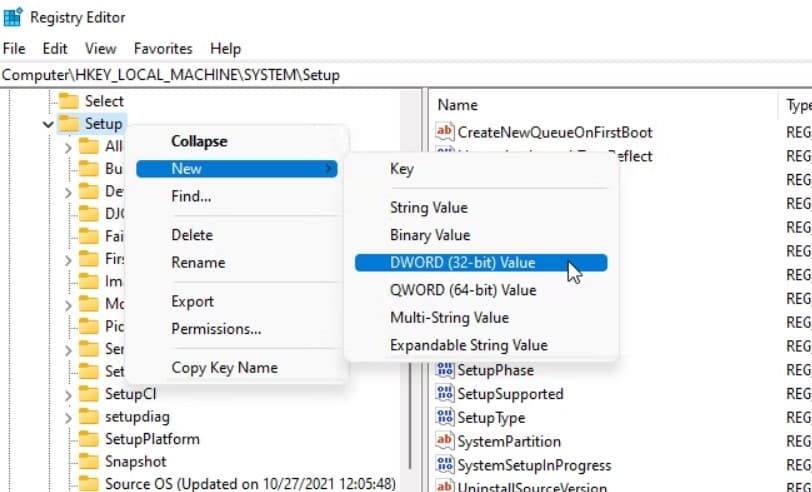Open the Favorites menu
The width and height of the screenshot is (812, 492).
pos(163,49)
